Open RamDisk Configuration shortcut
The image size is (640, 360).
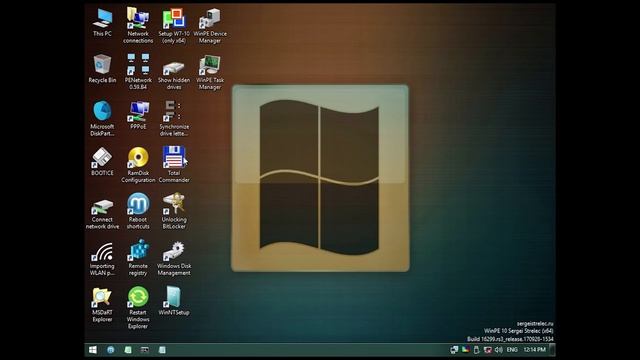[138, 165]
